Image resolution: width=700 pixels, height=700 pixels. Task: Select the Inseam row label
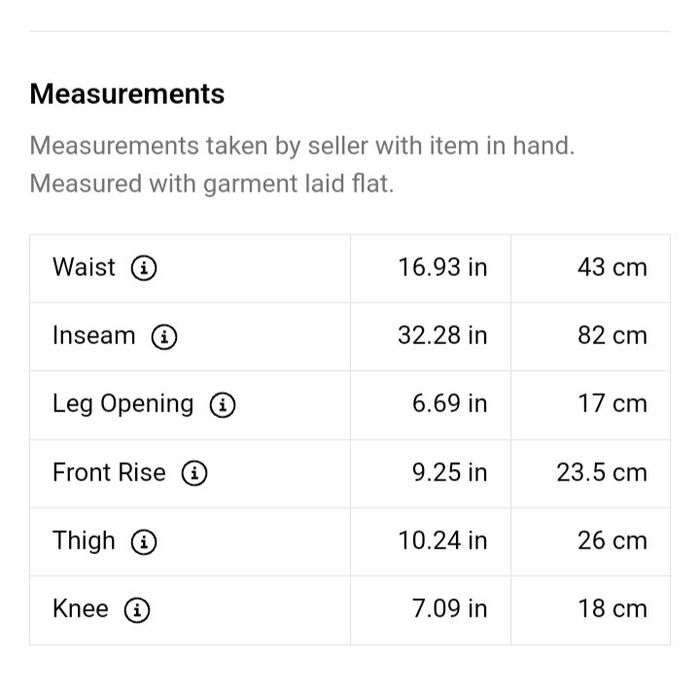[93, 336]
